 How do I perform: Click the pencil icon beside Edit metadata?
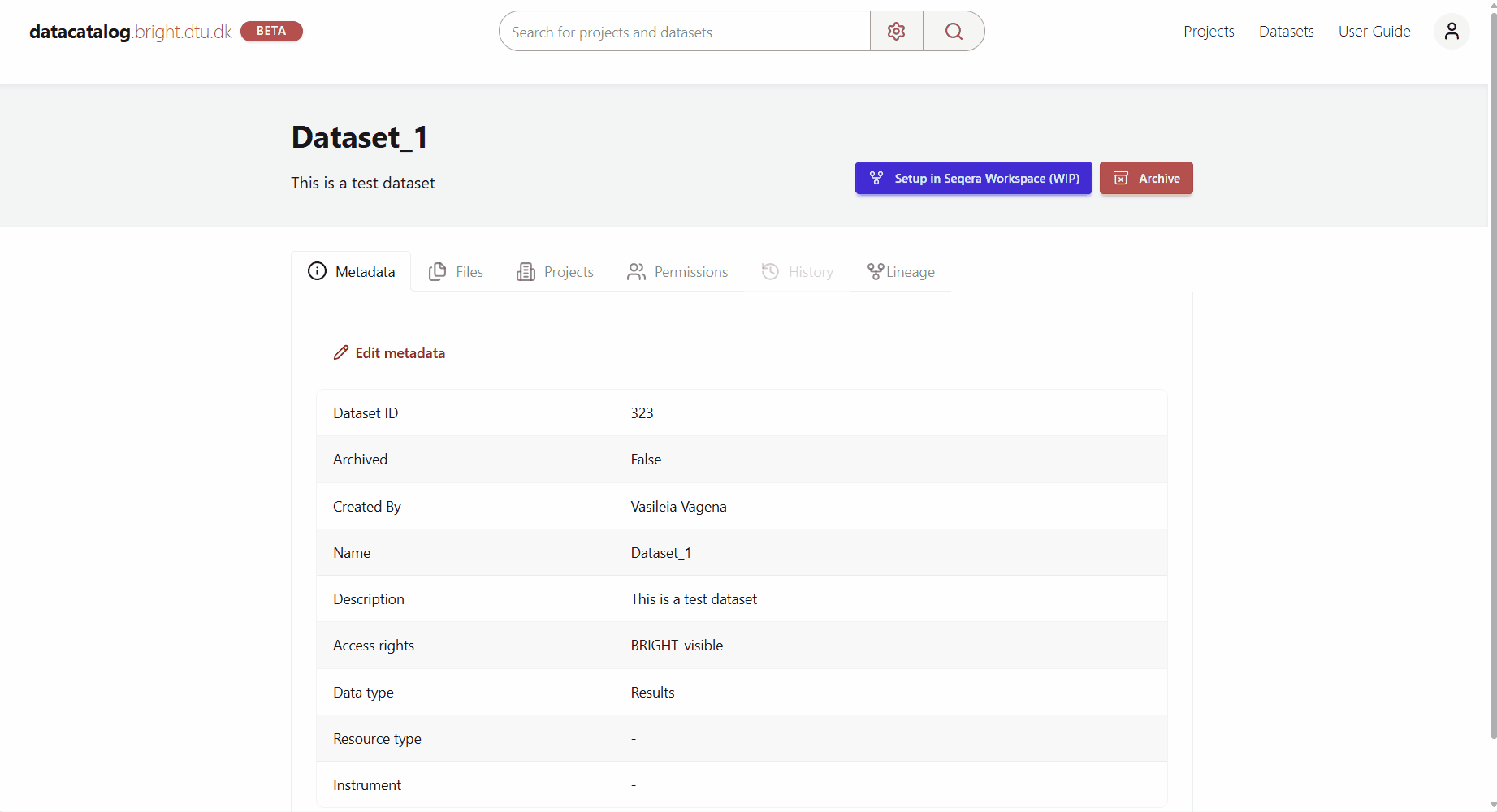click(x=341, y=352)
